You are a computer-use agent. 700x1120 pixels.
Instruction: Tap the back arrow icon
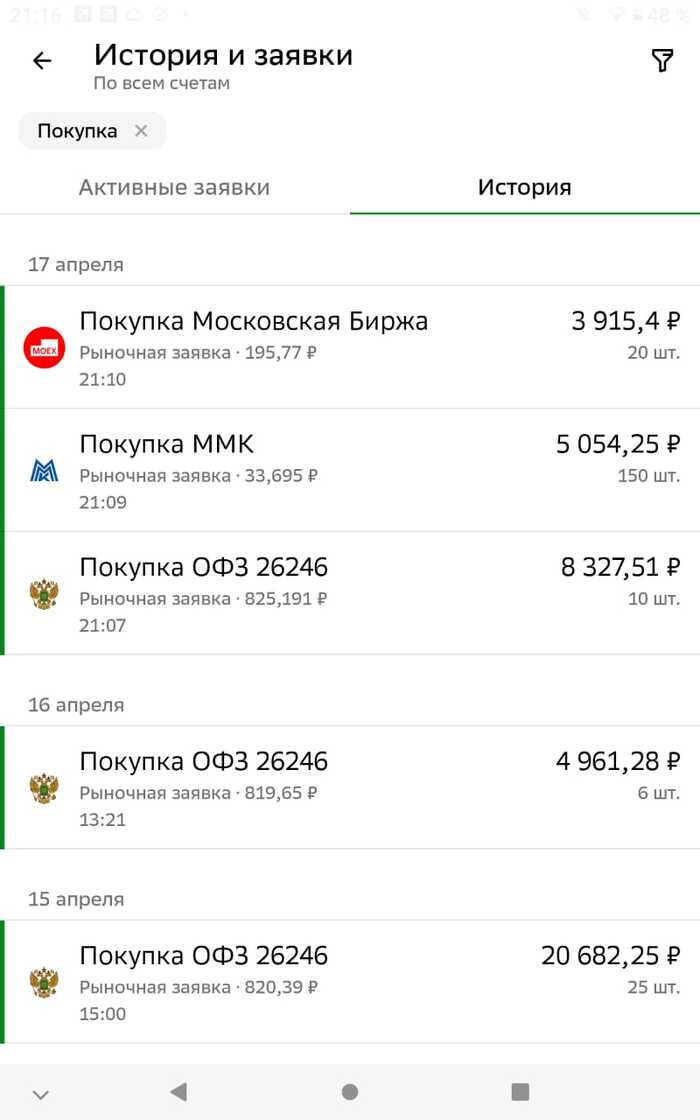coord(42,61)
